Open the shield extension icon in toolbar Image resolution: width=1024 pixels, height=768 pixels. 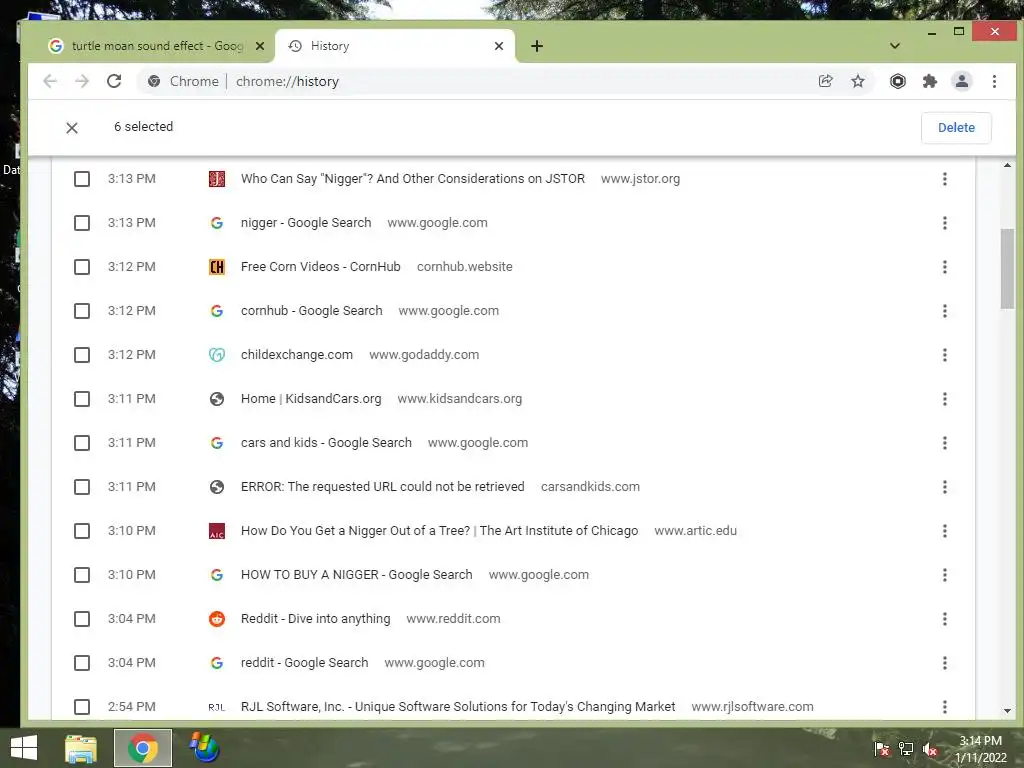coord(898,81)
